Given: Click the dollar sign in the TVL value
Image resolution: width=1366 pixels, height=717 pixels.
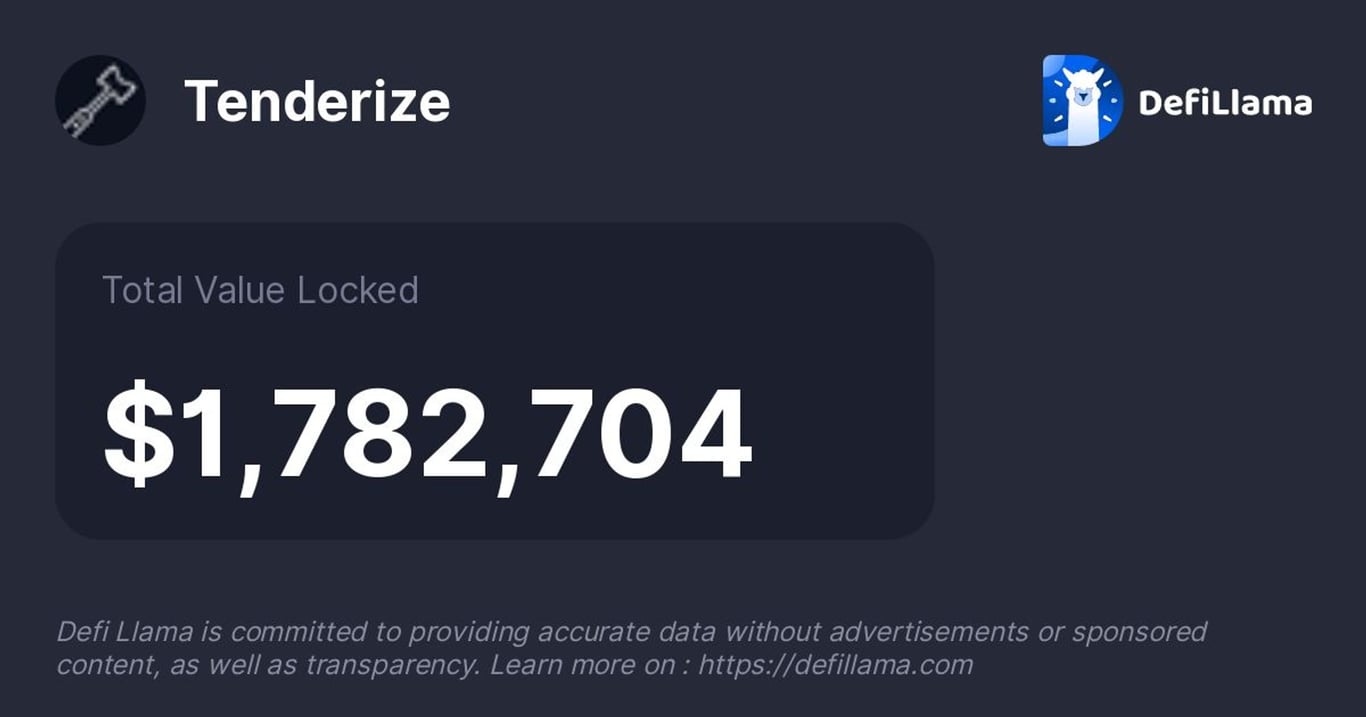Looking at the screenshot, I should click(x=138, y=435).
